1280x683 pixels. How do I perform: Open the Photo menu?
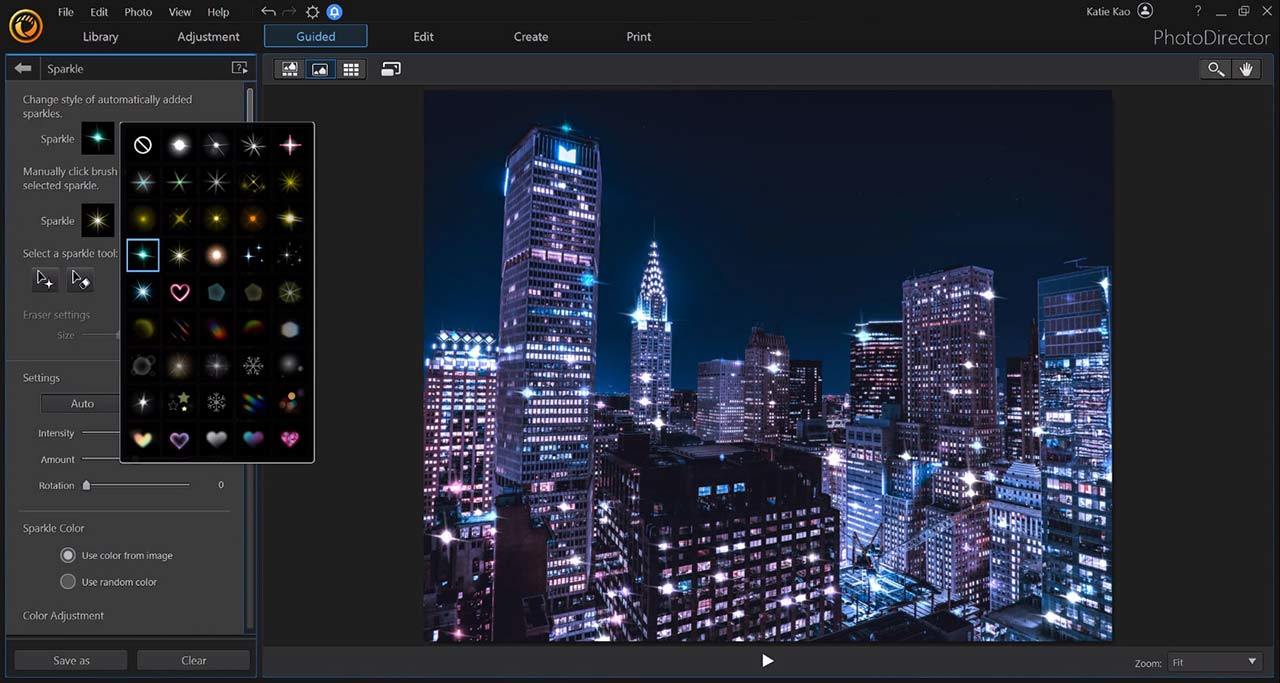click(138, 12)
